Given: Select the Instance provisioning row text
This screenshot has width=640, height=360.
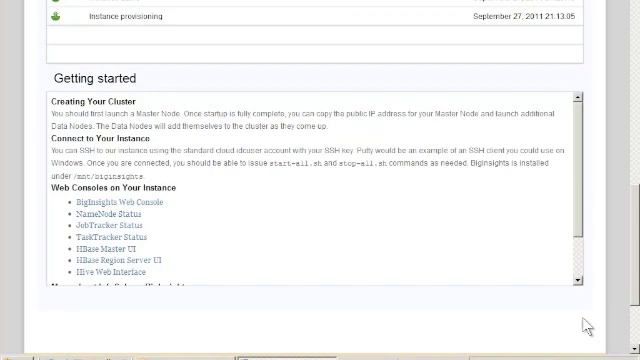Looking at the screenshot, I should 126,16.
